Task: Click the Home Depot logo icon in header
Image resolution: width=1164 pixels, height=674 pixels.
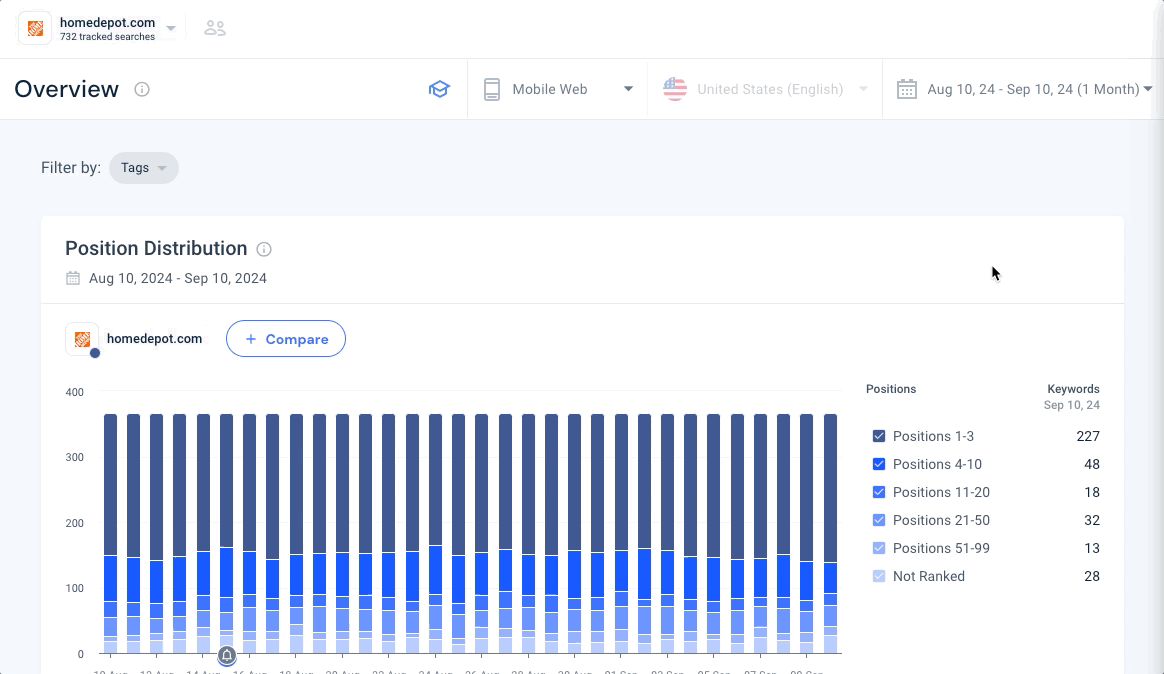Action: [35, 28]
